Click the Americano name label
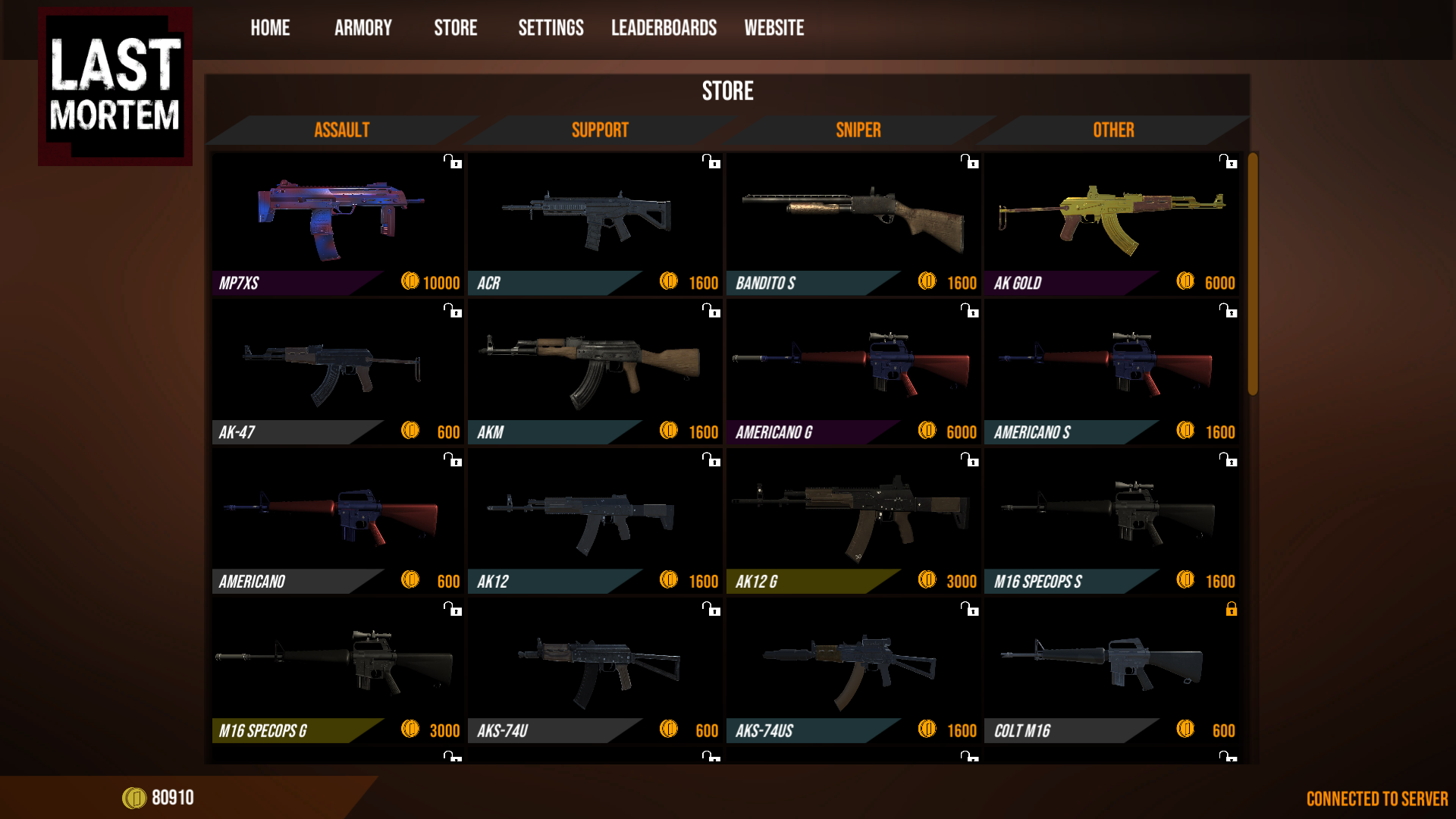The image size is (1456, 819). [252, 582]
